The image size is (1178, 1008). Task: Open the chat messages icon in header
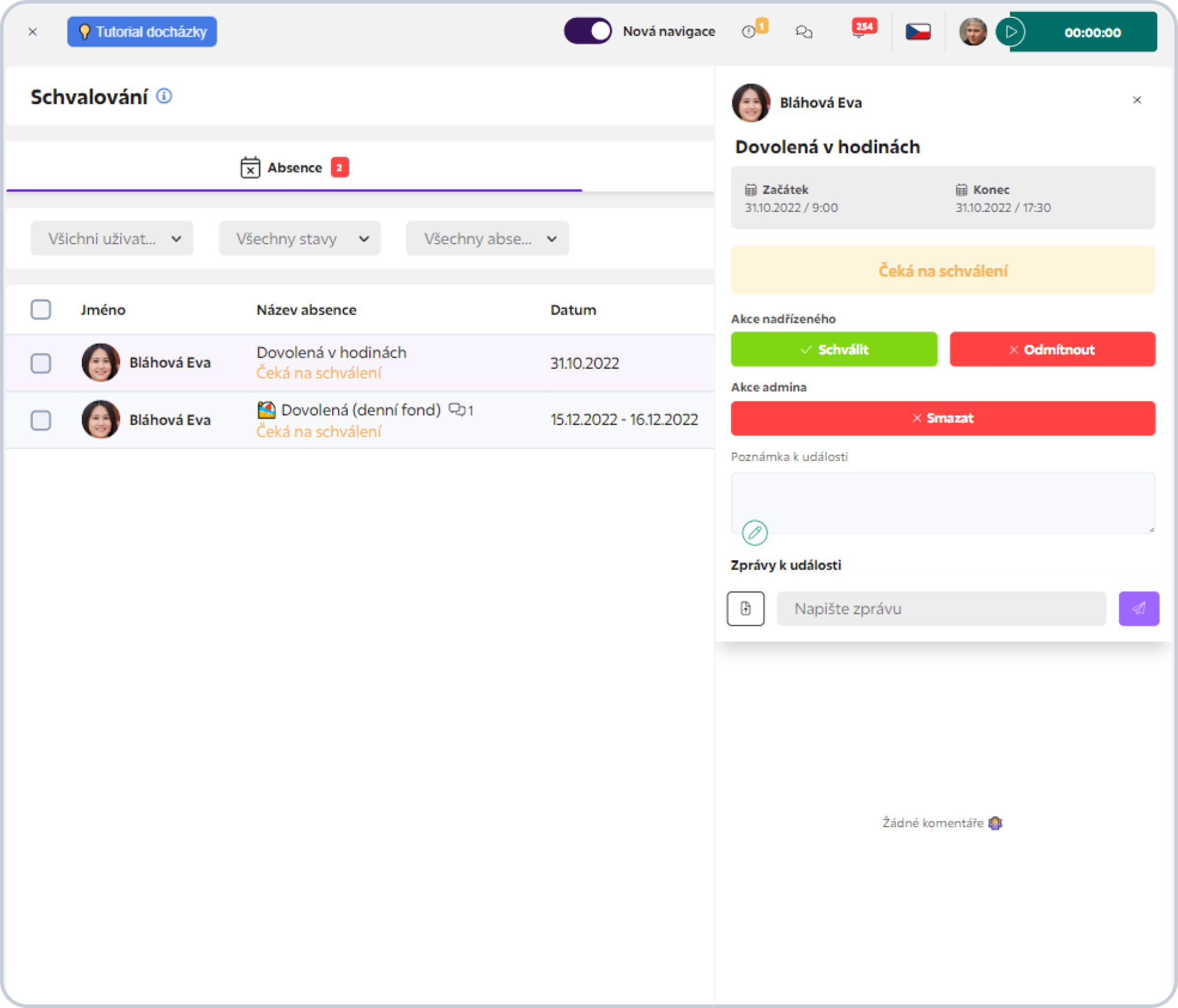(804, 32)
